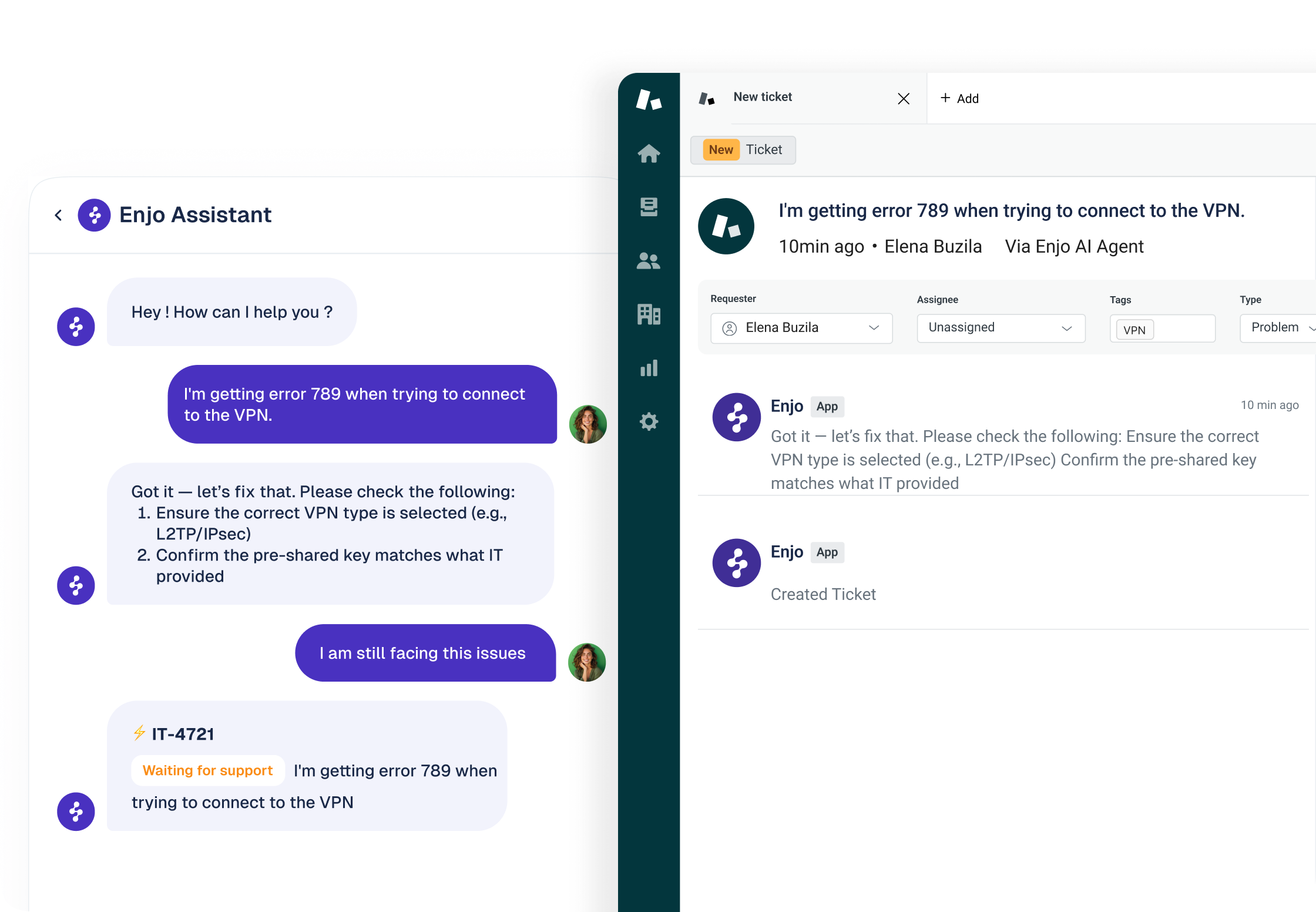Viewport: 1316px width, 912px height.
Task: Expand the Assignee Unassigned dropdown
Action: click(x=1001, y=328)
